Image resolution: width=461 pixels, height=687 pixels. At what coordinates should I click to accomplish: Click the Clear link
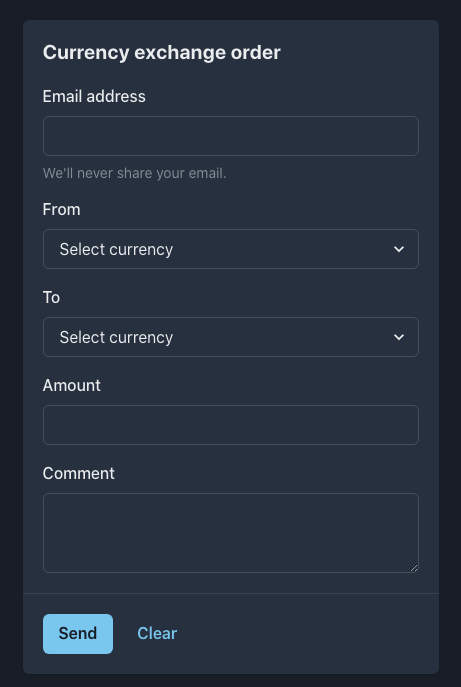click(157, 634)
